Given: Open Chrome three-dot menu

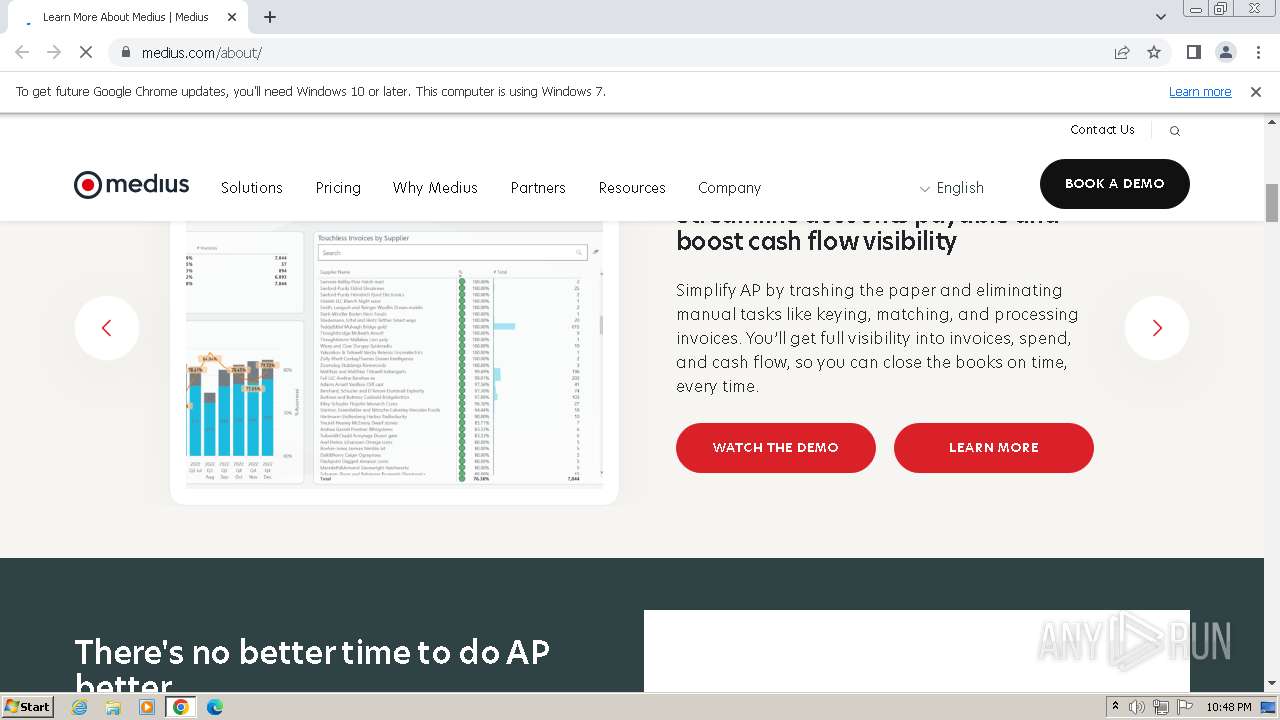Looking at the screenshot, I should click(x=1258, y=52).
